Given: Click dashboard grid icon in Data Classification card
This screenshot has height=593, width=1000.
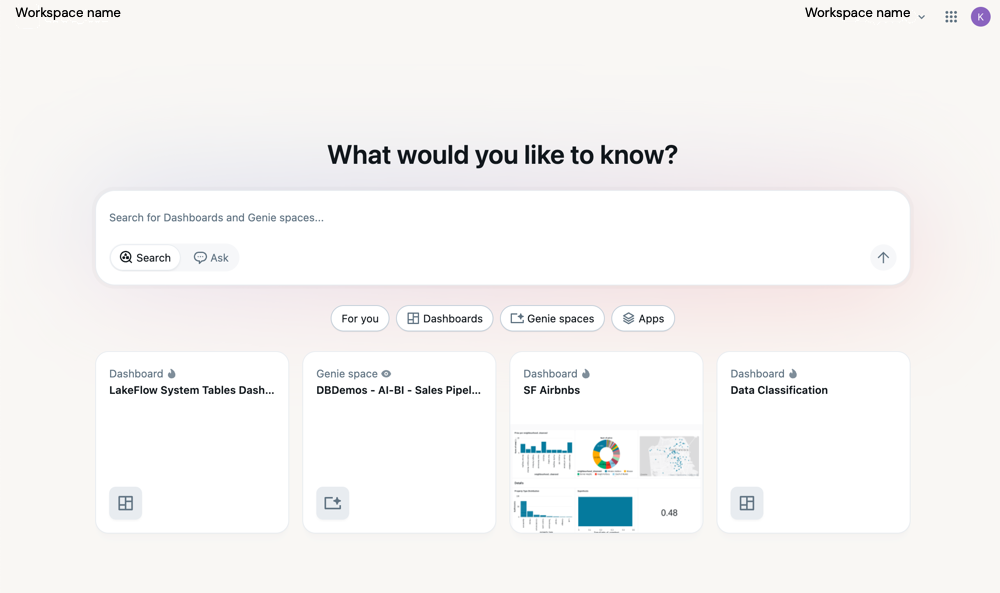Looking at the screenshot, I should click(x=747, y=503).
